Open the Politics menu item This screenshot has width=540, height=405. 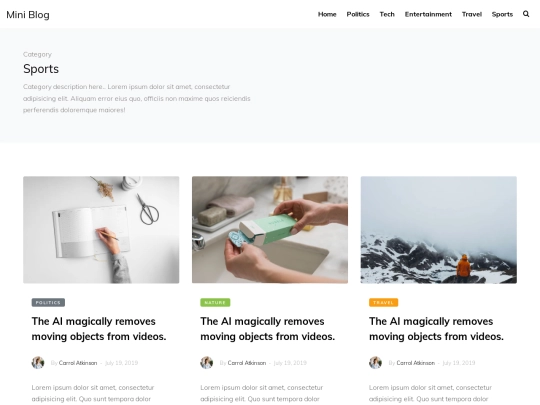(358, 14)
